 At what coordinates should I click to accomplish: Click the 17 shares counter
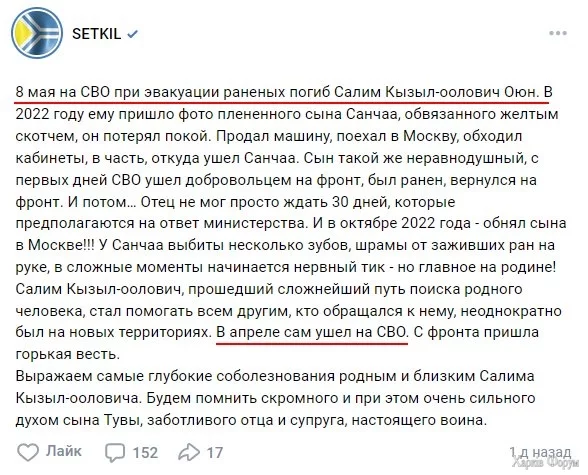[215, 453]
